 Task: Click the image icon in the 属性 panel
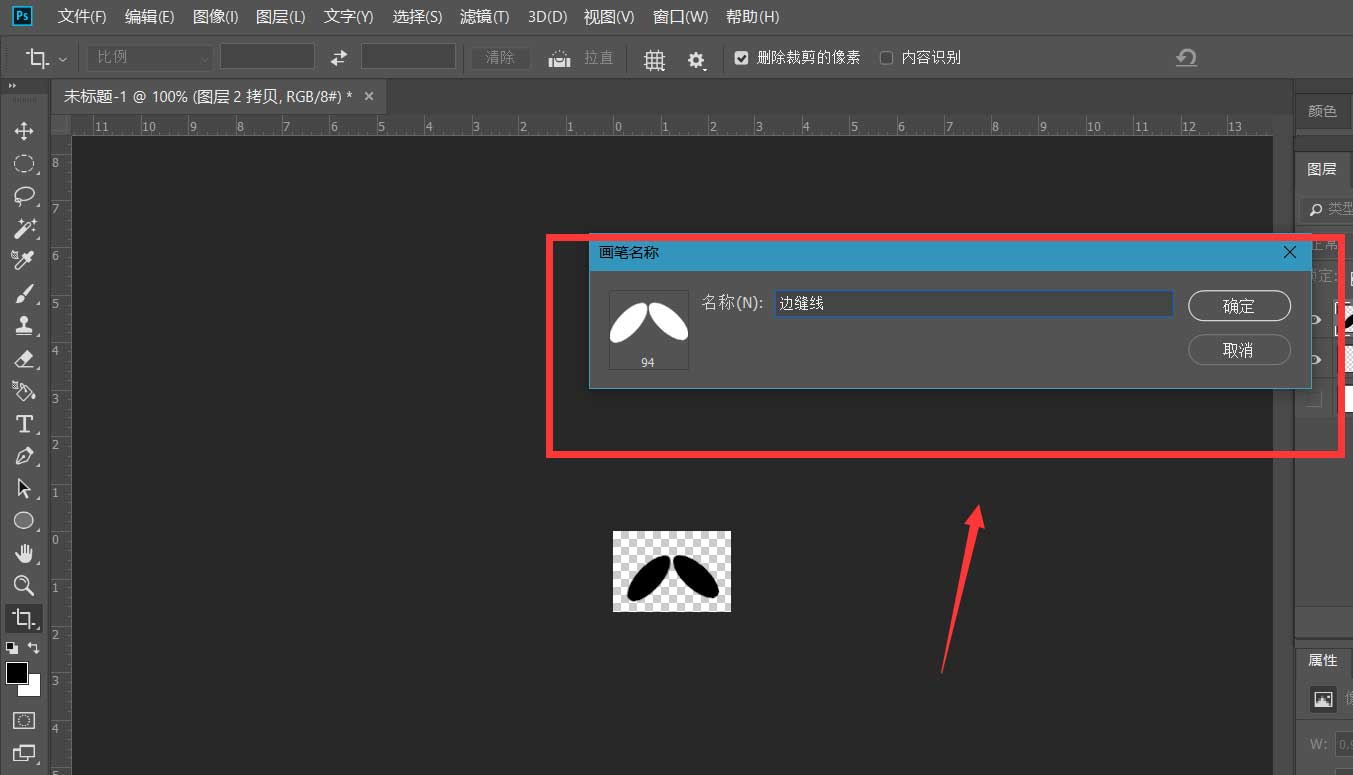[1323, 699]
